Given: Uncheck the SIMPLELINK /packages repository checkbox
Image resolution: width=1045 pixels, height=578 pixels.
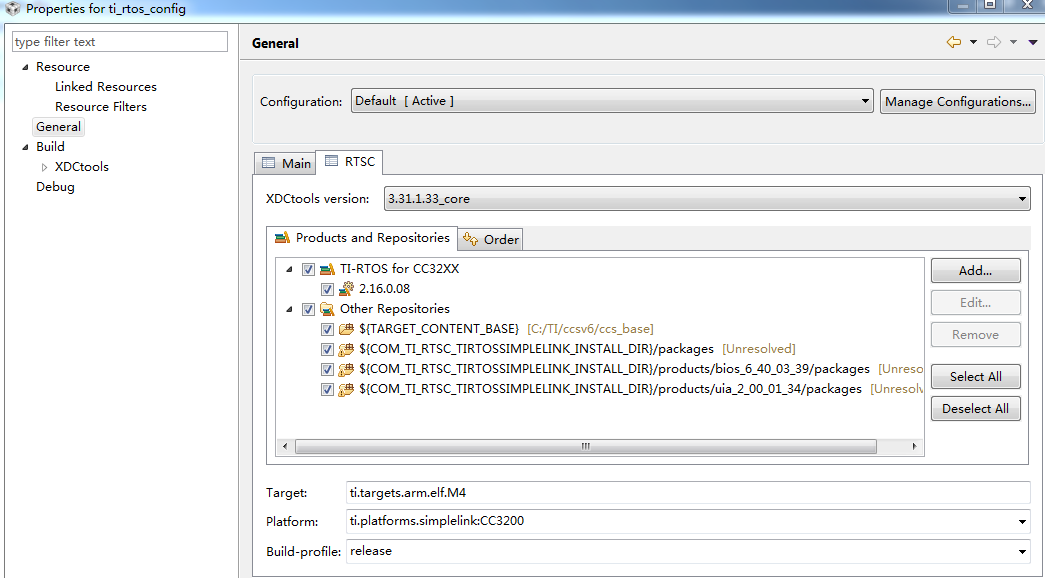Looking at the screenshot, I should (x=327, y=349).
